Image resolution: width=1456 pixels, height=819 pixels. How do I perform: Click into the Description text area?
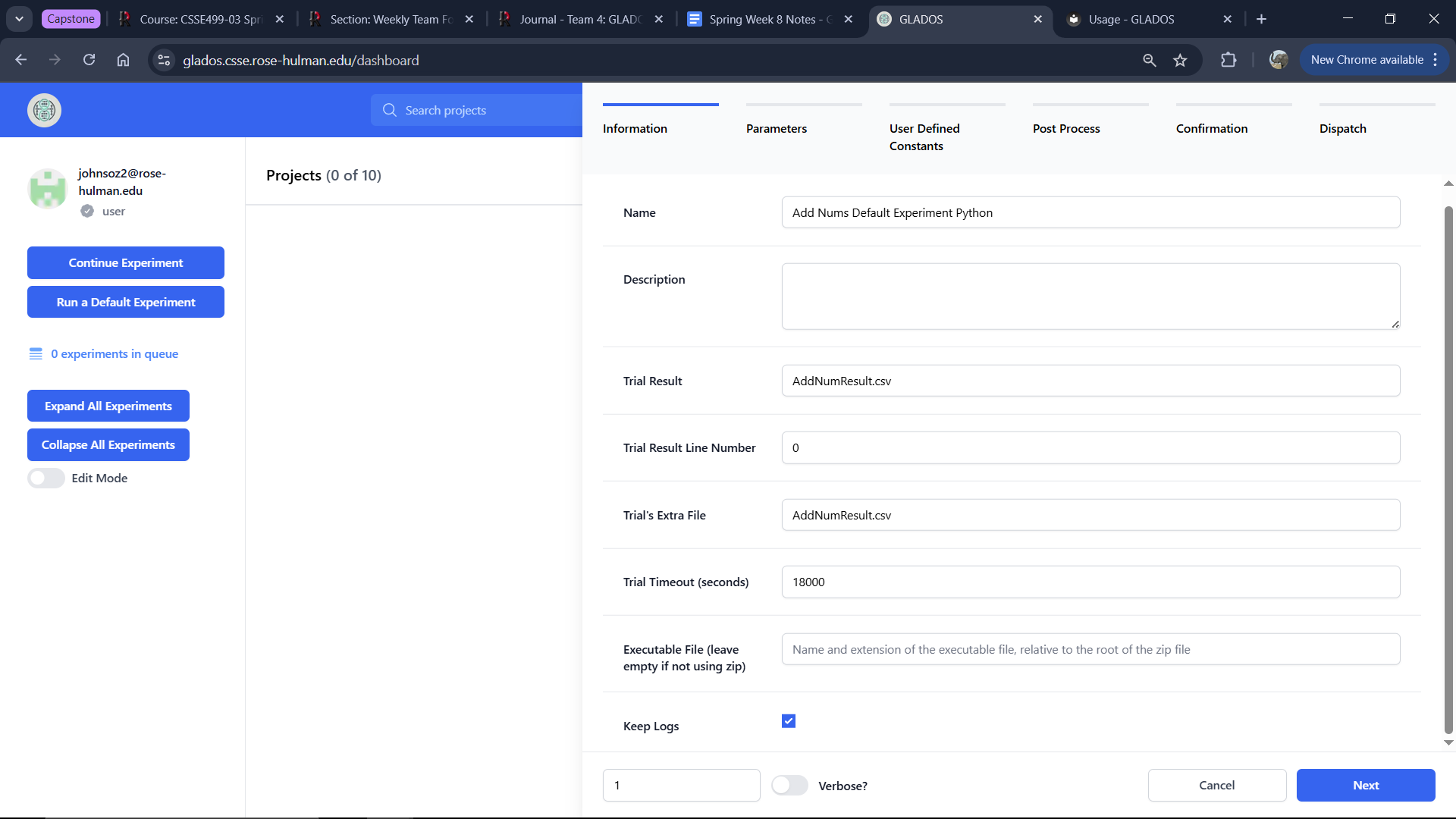click(x=1090, y=297)
